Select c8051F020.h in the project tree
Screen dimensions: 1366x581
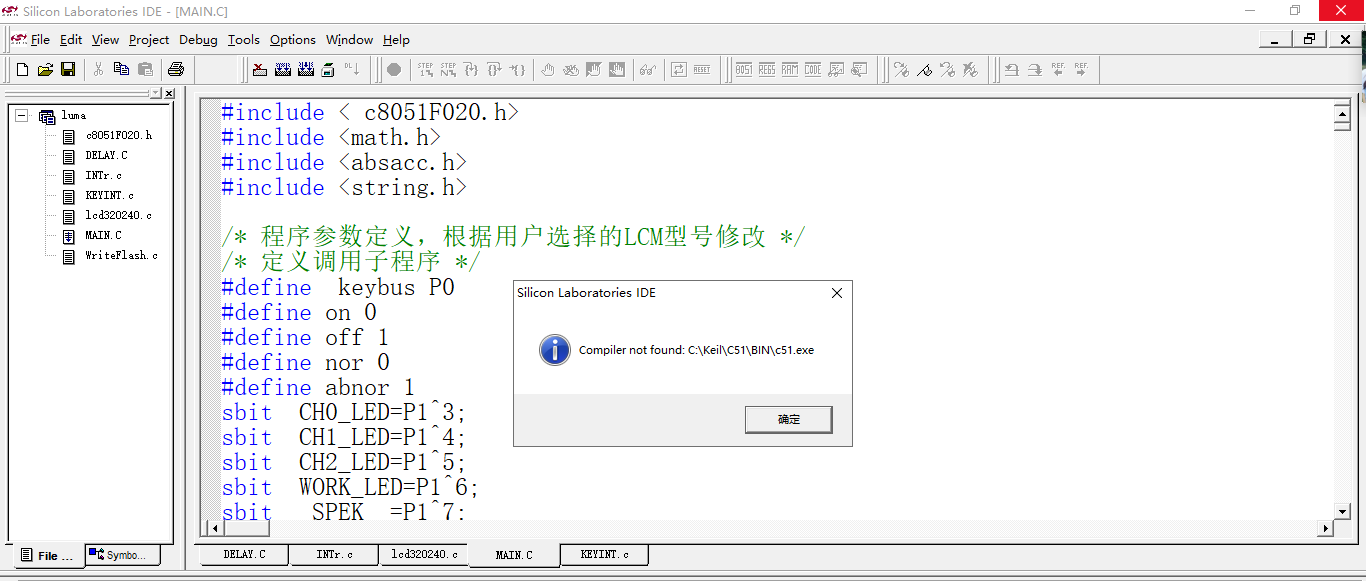tap(118, 135)
